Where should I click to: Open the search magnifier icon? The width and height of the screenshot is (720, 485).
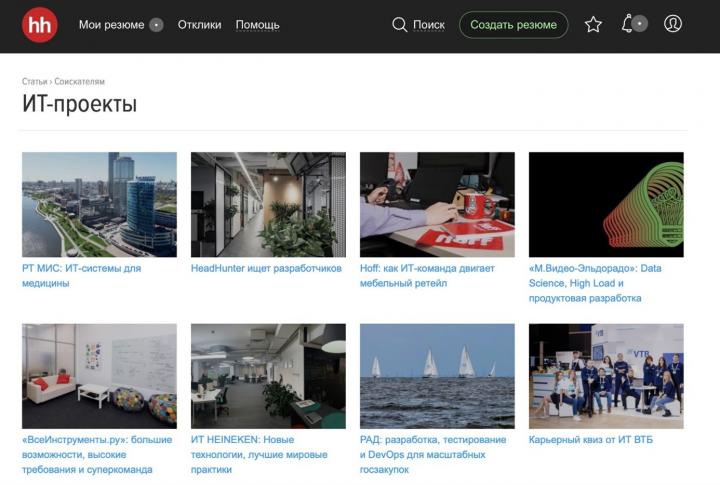coord(399,25)
